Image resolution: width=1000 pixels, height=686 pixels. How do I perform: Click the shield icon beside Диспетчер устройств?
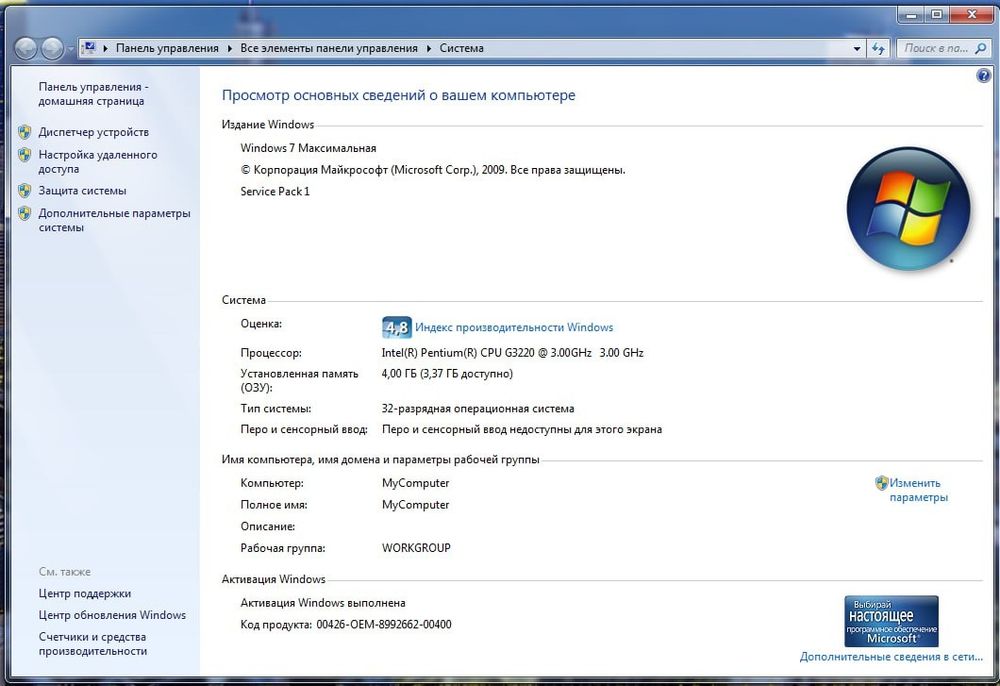[24, 132]
